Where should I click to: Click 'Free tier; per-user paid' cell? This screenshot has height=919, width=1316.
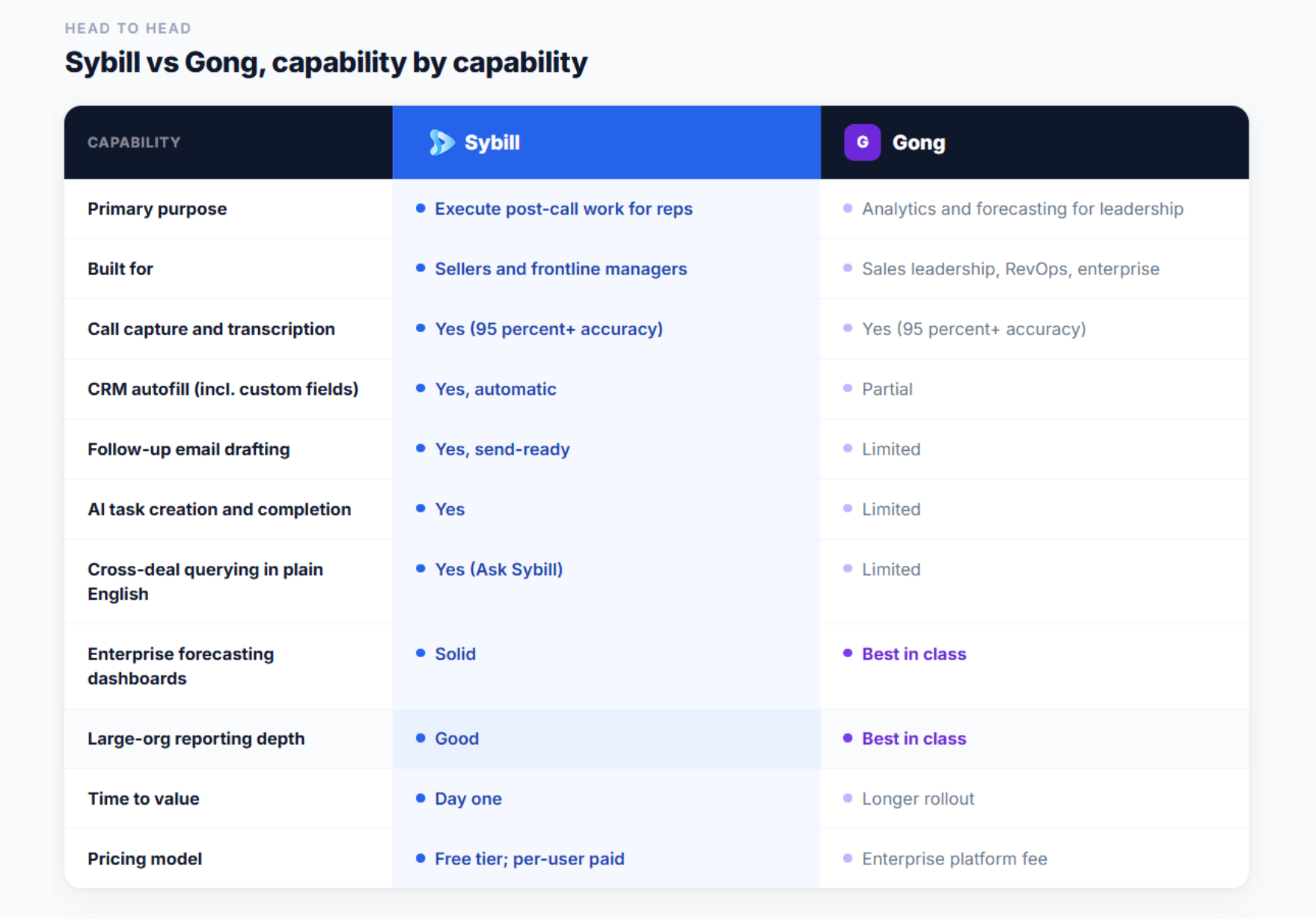click(529, 858)
